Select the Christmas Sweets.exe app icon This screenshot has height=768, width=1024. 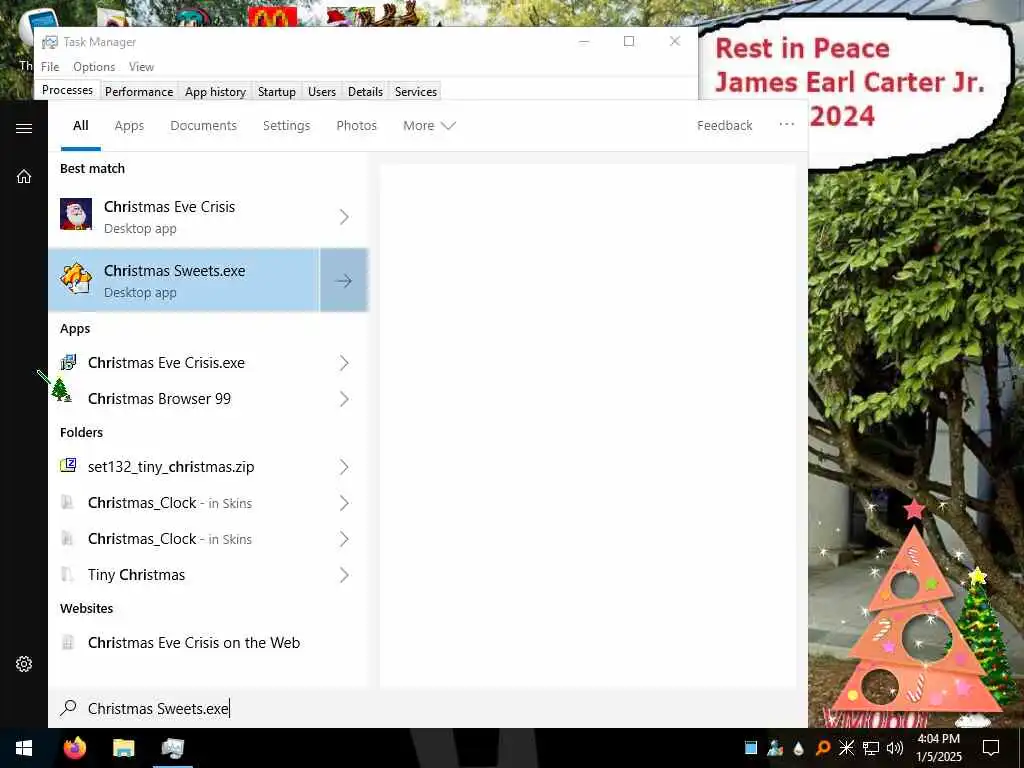coord(76,279)
